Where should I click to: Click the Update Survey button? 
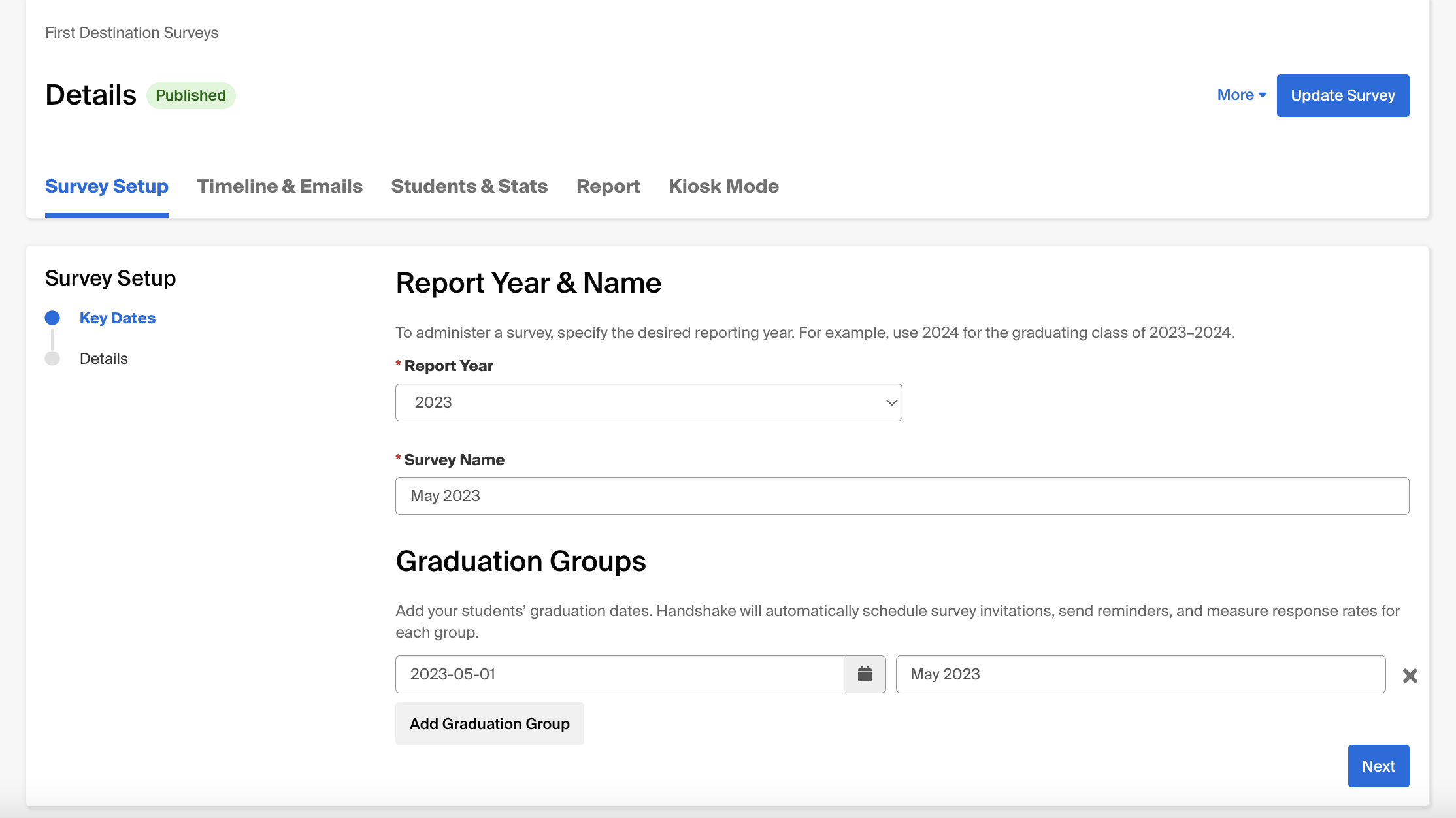point(1343,95)
